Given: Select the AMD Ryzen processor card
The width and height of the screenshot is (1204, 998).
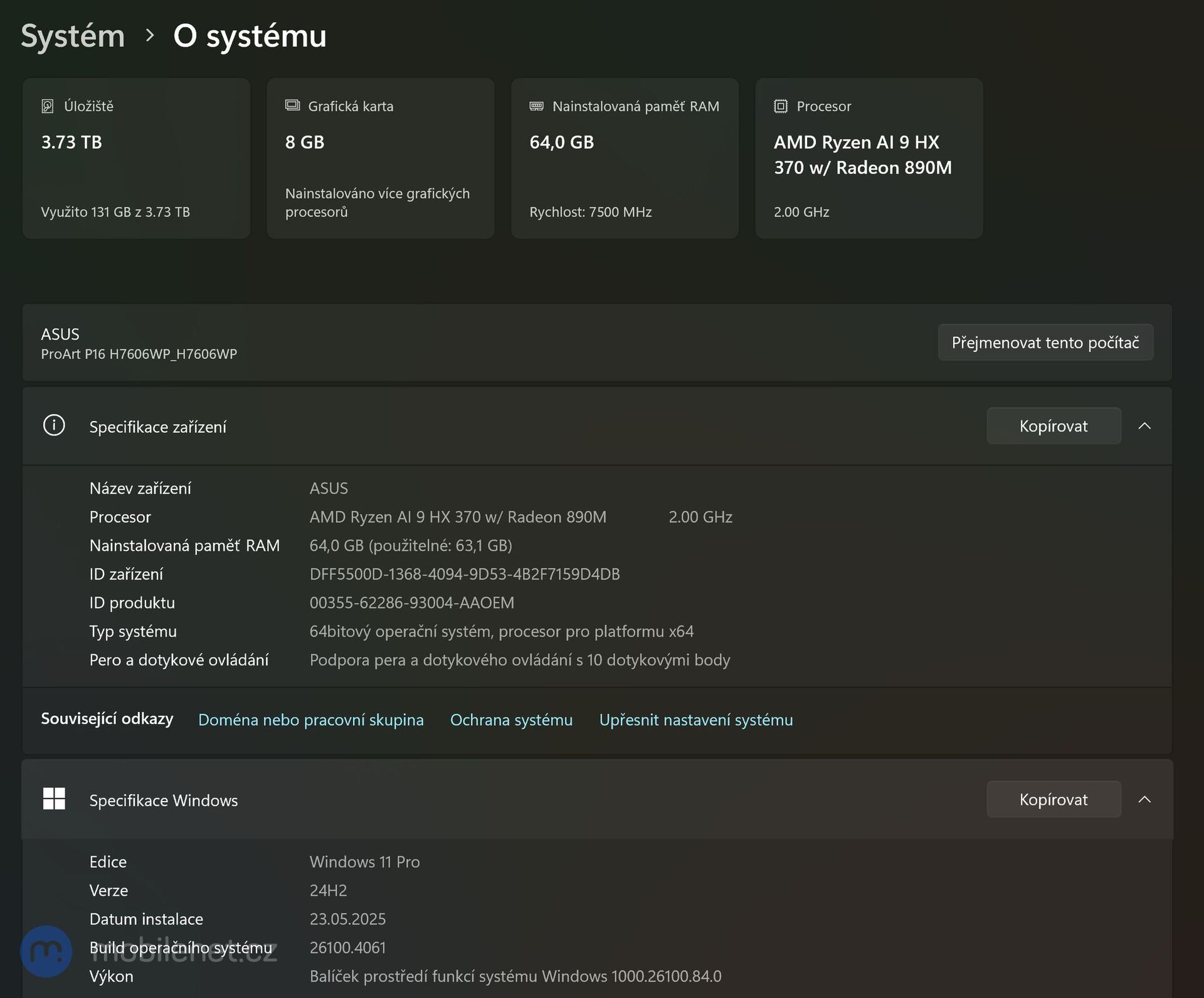Looking at the screenshot, I should pyautogui.click(x=869, y=158).
